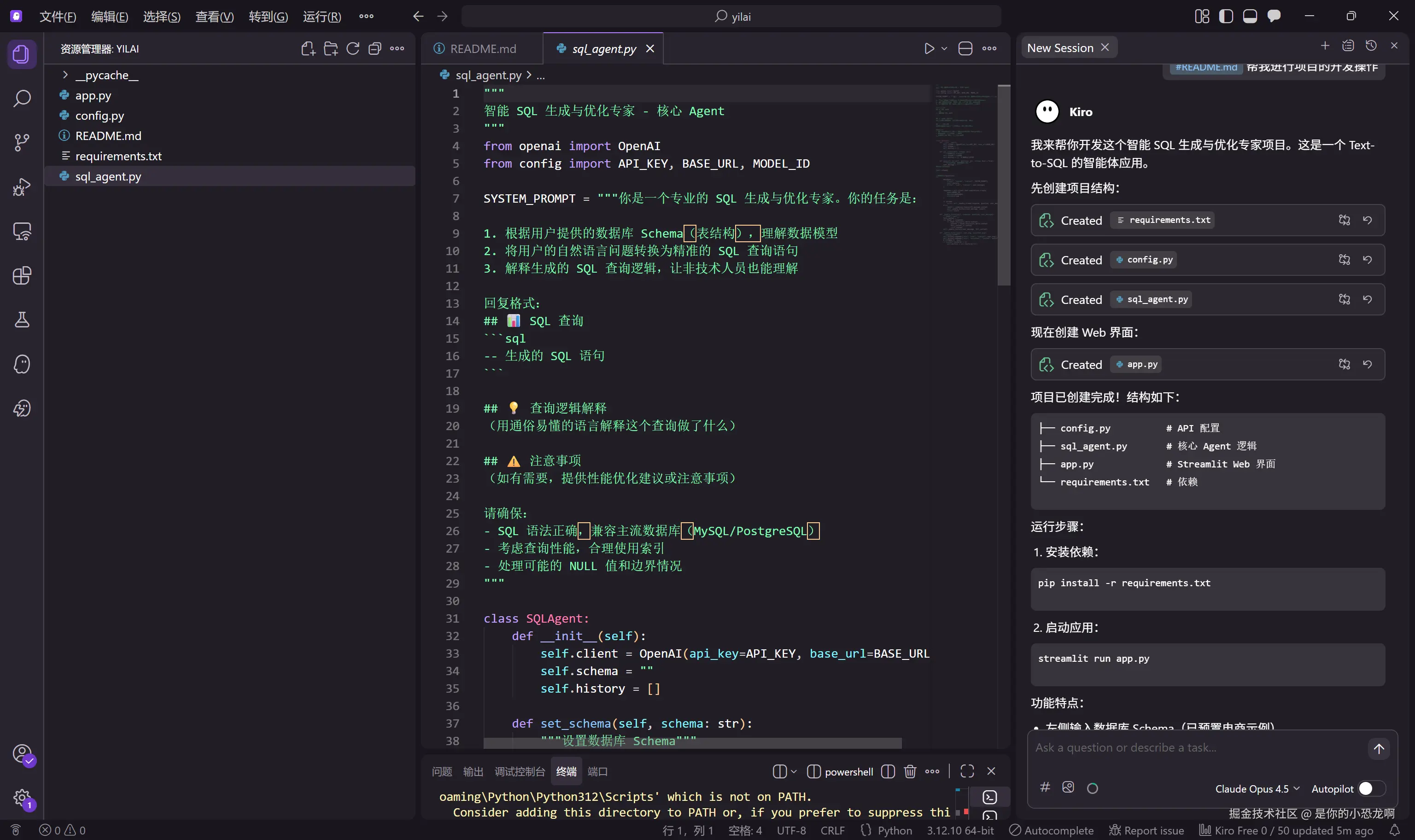Click the Python language mode in status bar
The width and height of the screenshot is (1415, 840).
click(895, 830)
